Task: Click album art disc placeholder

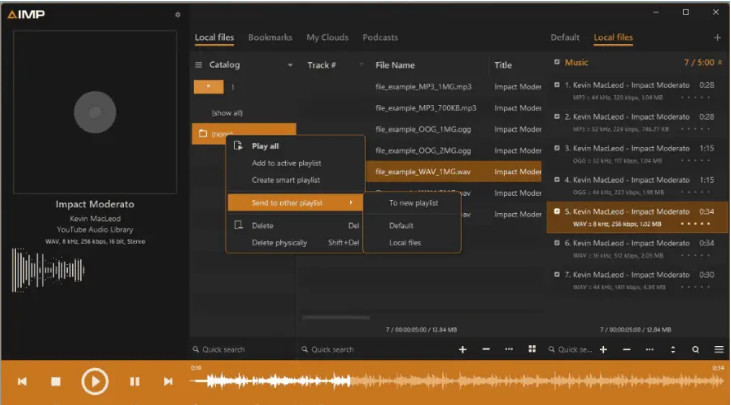Action: [x=95, y=112]
